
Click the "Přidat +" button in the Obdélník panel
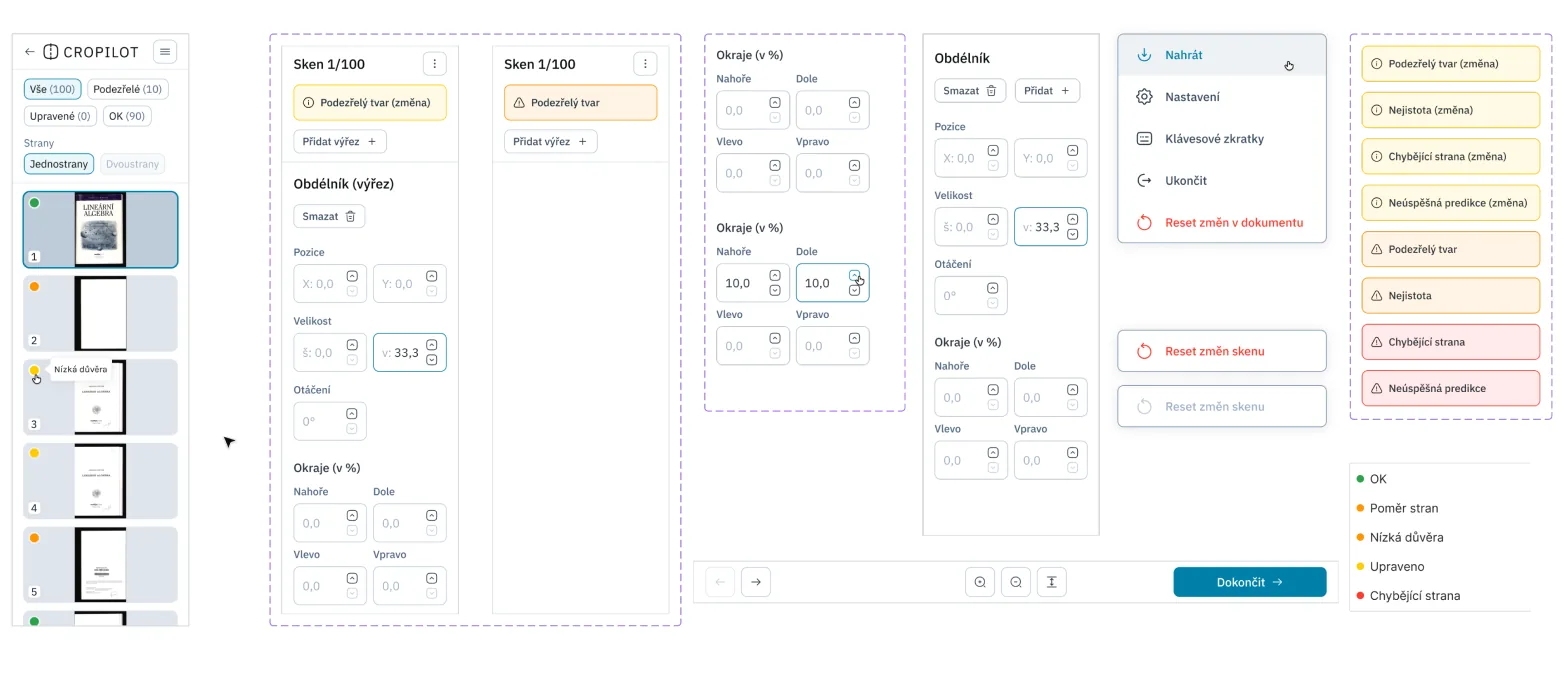(1047, 90)
